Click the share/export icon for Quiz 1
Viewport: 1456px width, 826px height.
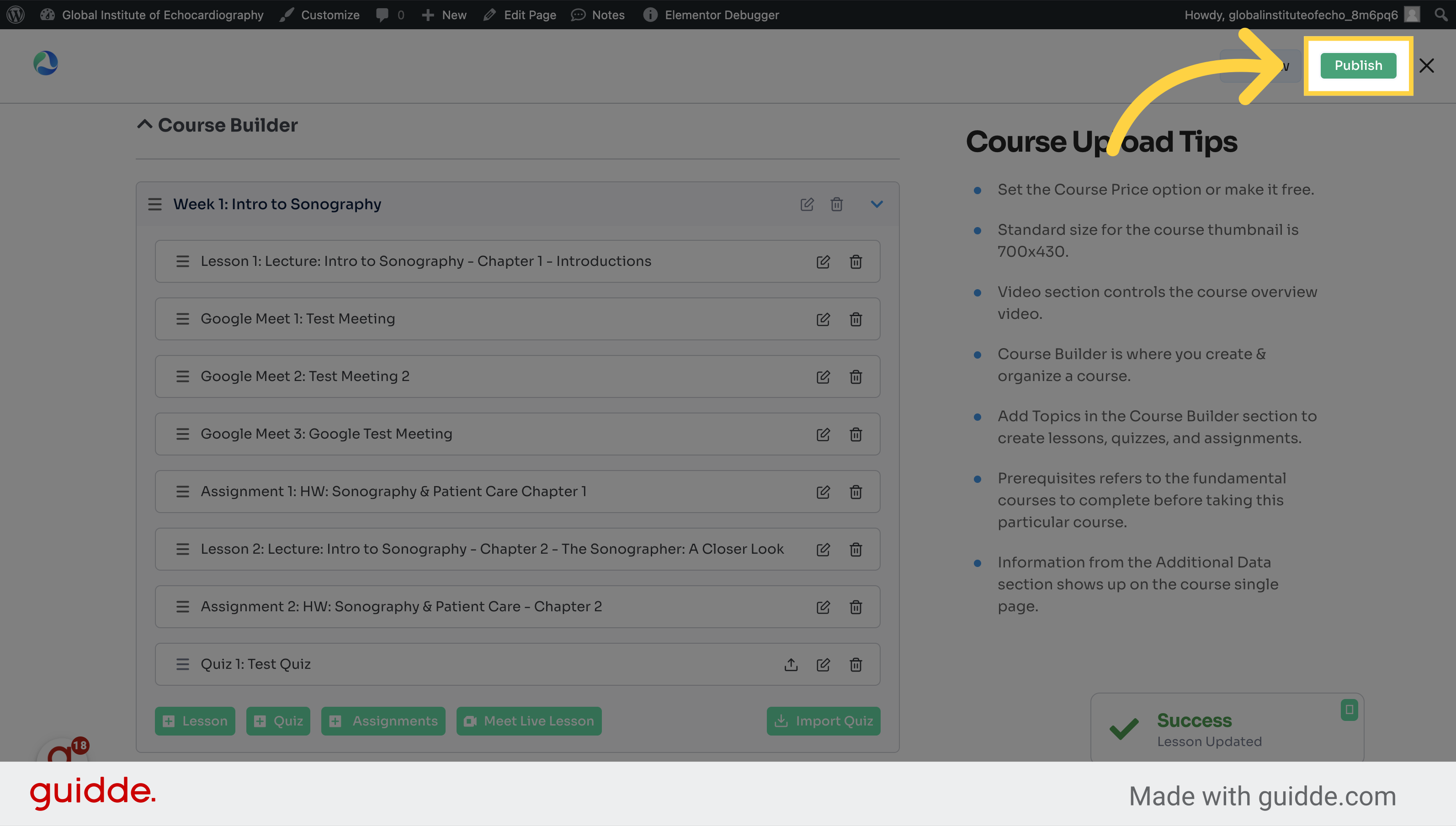click(x=790, y=663)
